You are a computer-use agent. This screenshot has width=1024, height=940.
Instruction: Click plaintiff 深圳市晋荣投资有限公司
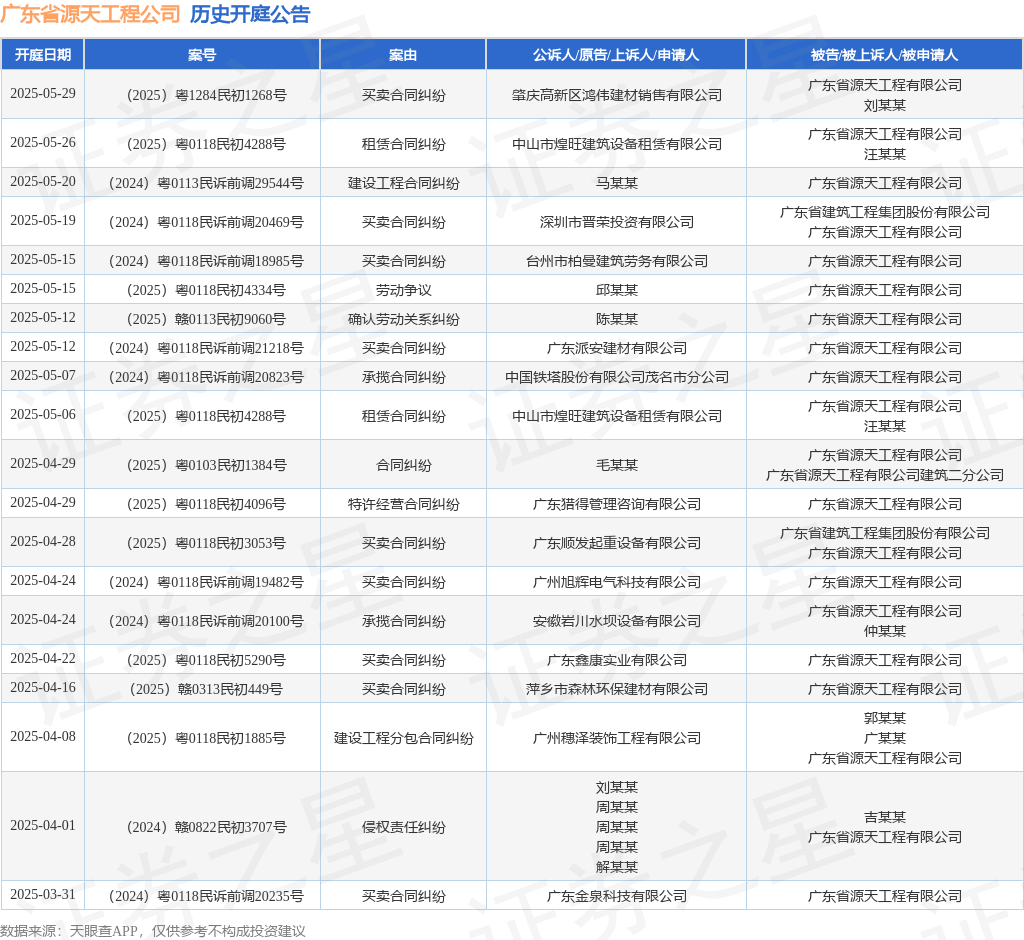[616, 223]
